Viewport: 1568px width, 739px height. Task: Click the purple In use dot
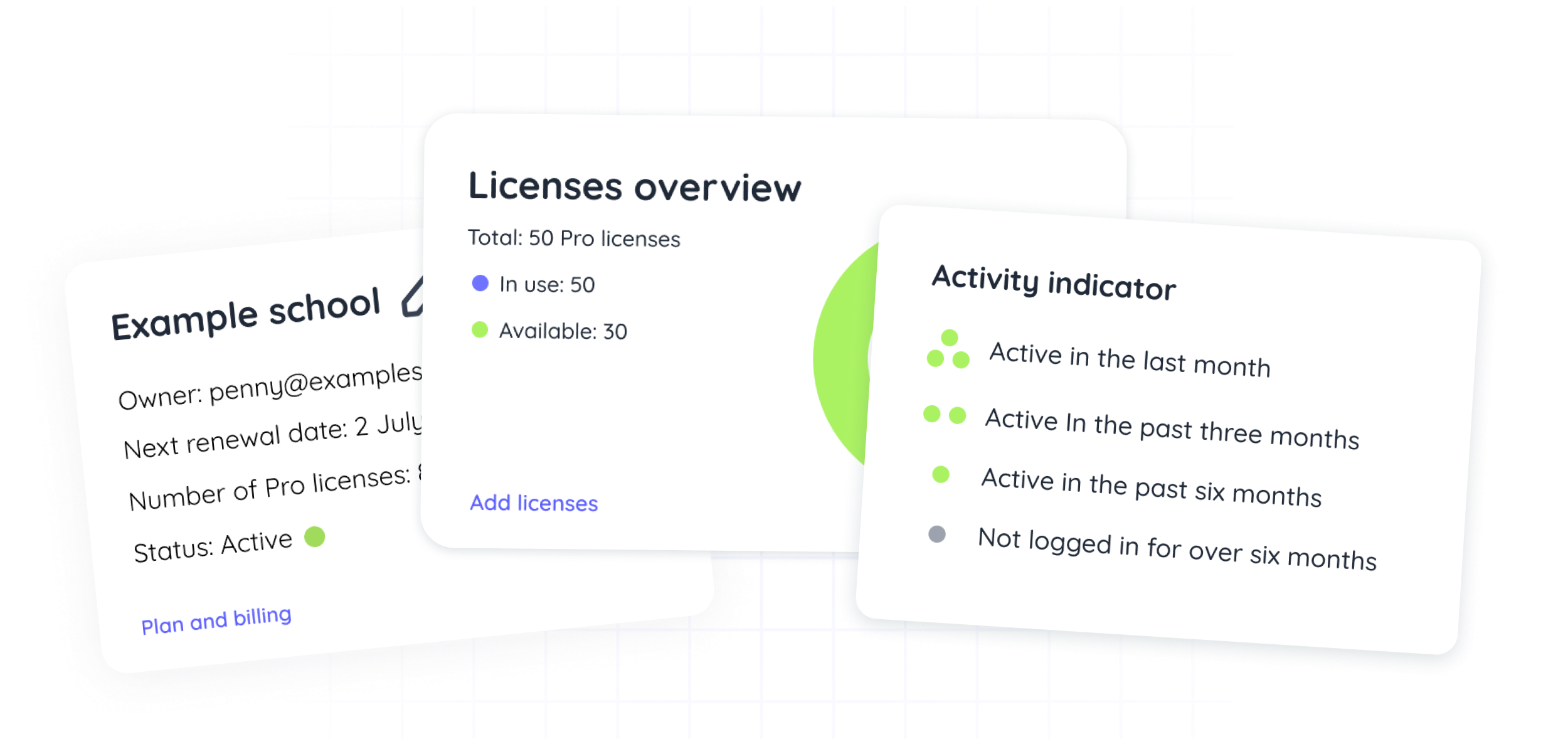pos(480,283)
